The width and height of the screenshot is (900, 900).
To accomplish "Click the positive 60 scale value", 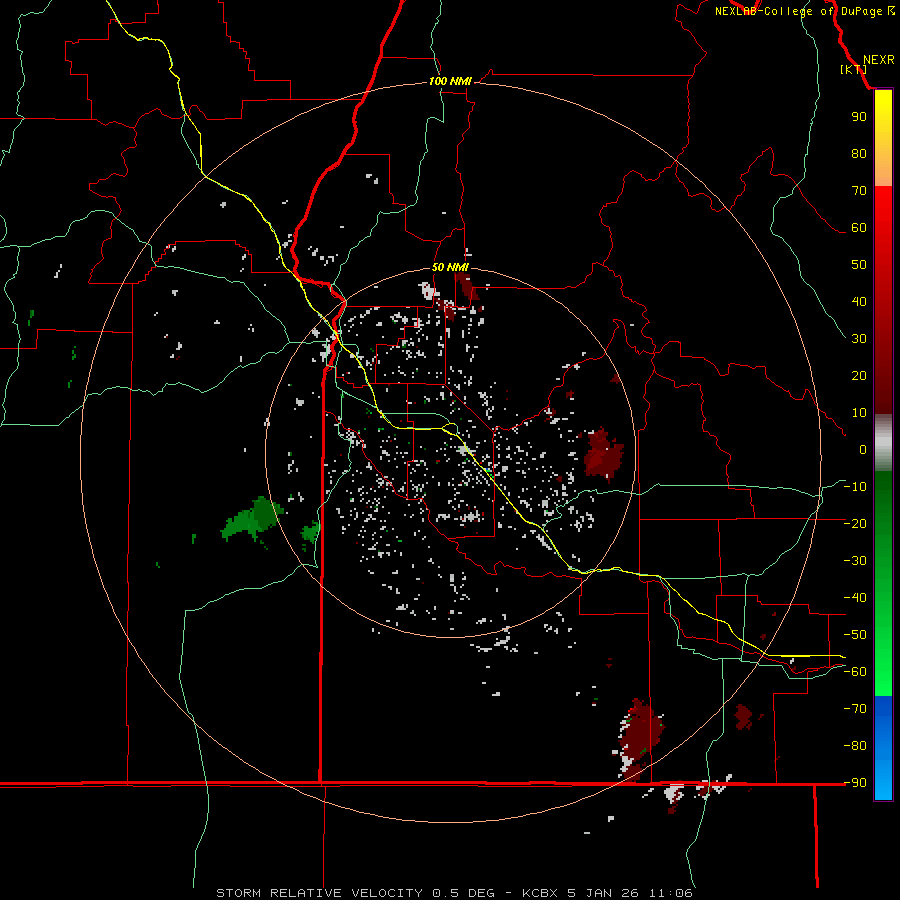I will (x=859, y=227).
